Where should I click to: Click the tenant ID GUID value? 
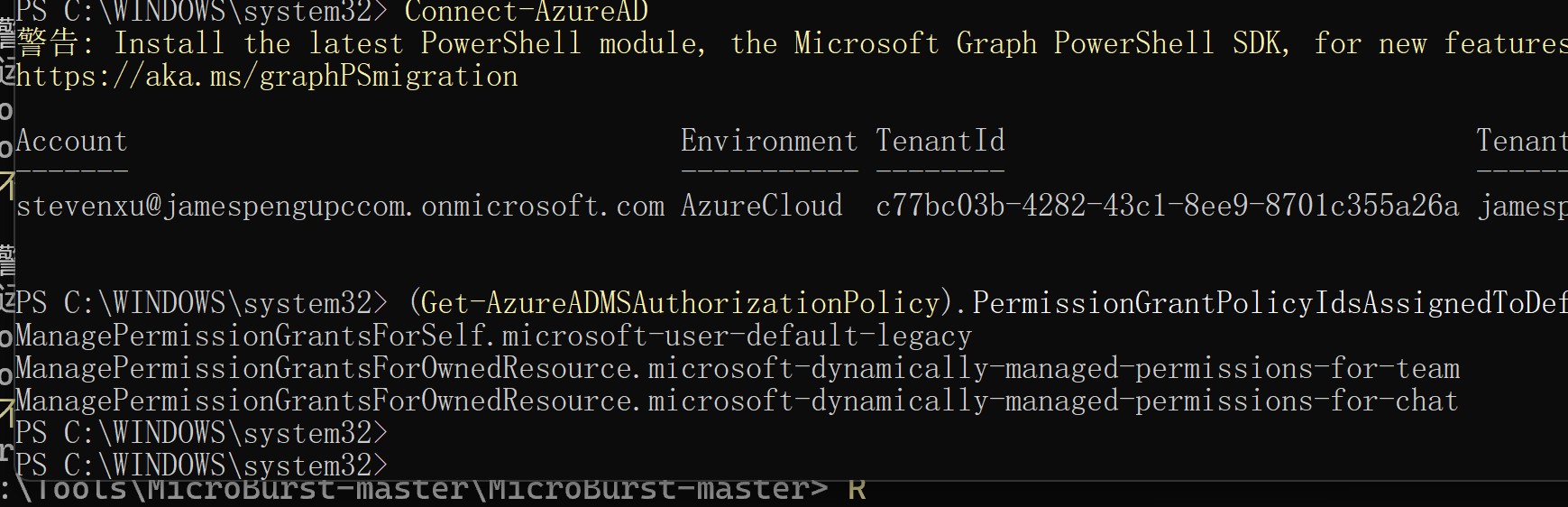[1167, 207]
